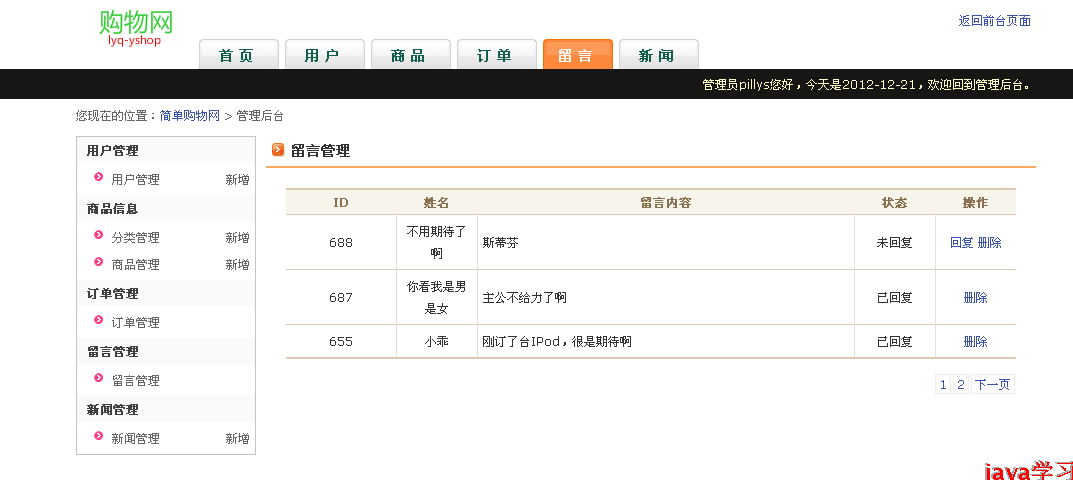Click the 留言内容 column header
Viewport: 1073px width, 480px height.
point(666,203)
